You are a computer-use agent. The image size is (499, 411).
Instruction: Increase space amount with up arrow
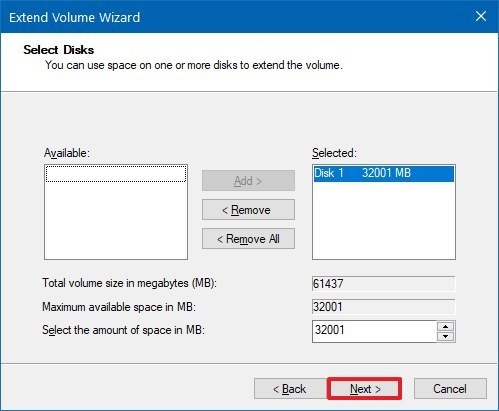coord(446,326)
